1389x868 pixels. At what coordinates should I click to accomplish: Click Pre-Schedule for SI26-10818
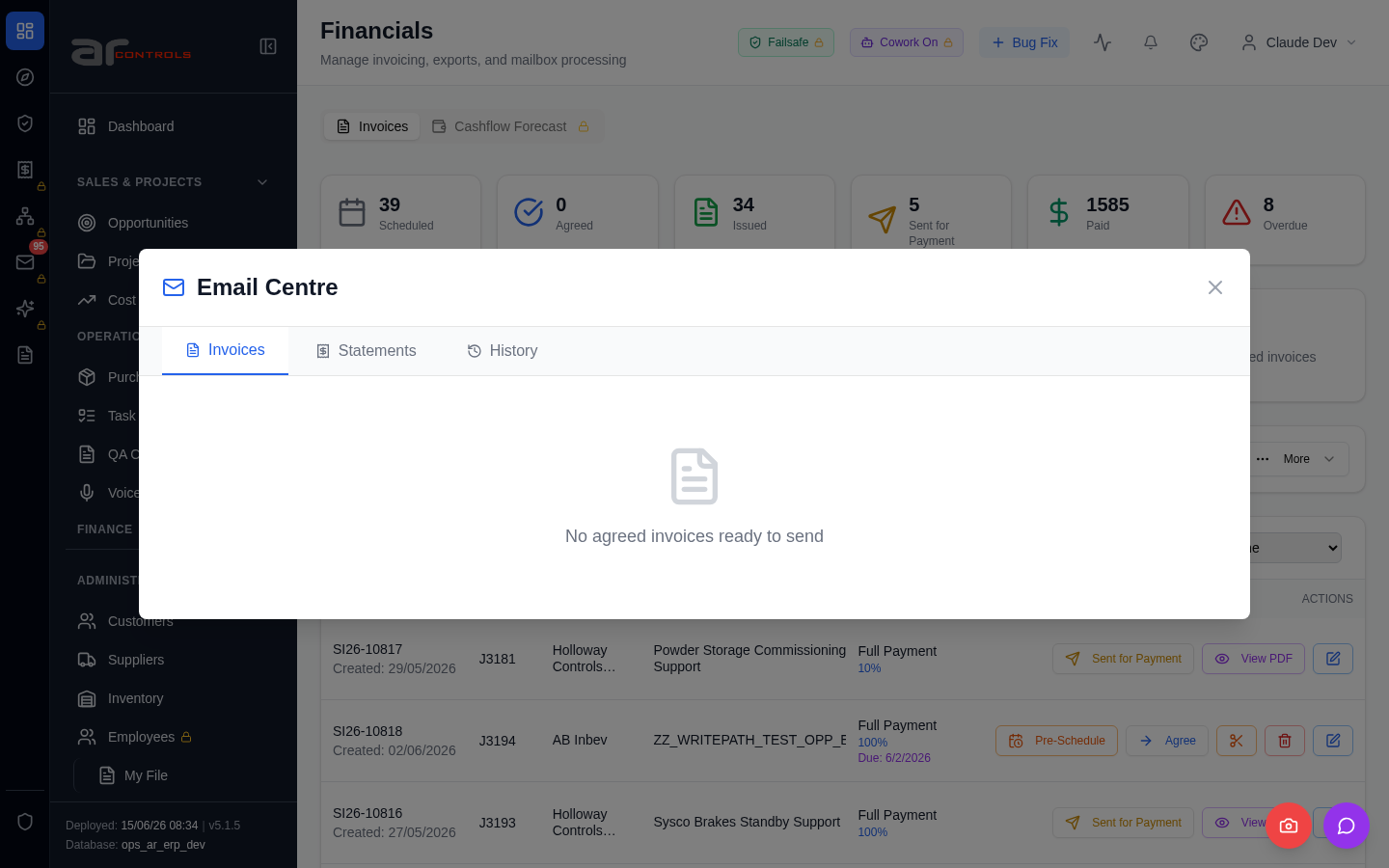[x=1056, y=741]
